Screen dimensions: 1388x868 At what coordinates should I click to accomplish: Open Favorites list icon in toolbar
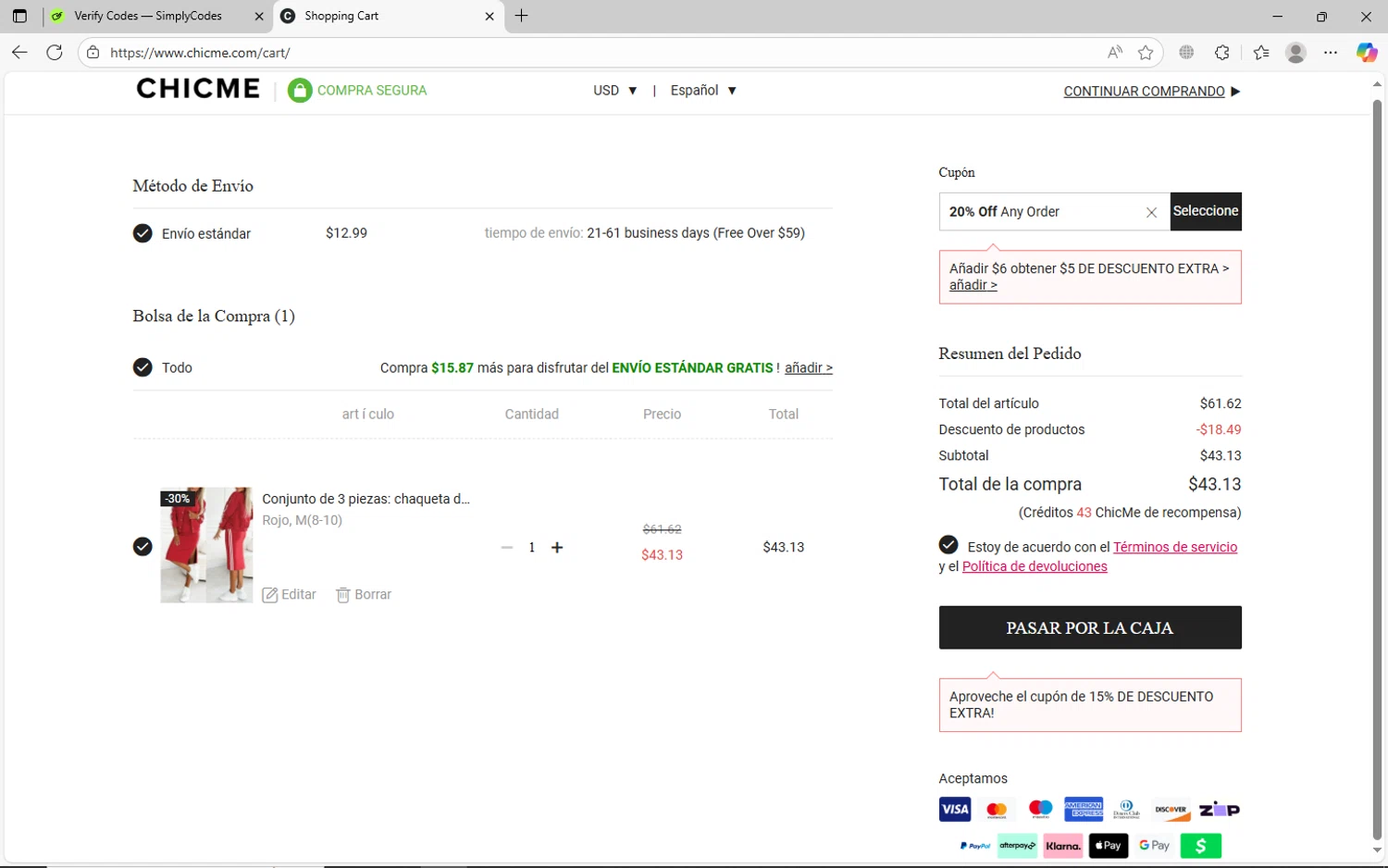click(1261, 53)
